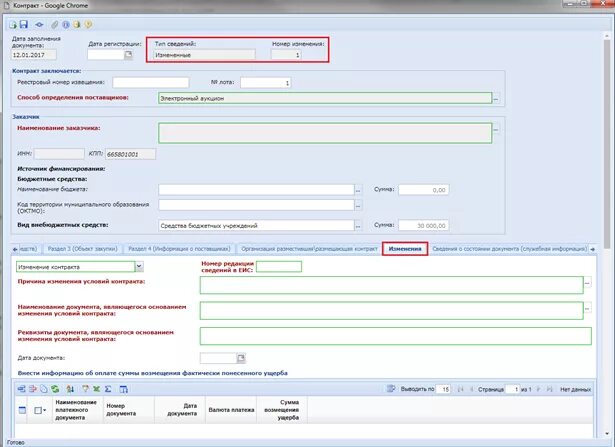
Task: Click the Дата регистрации input field
Action: (x=106, y=55)
